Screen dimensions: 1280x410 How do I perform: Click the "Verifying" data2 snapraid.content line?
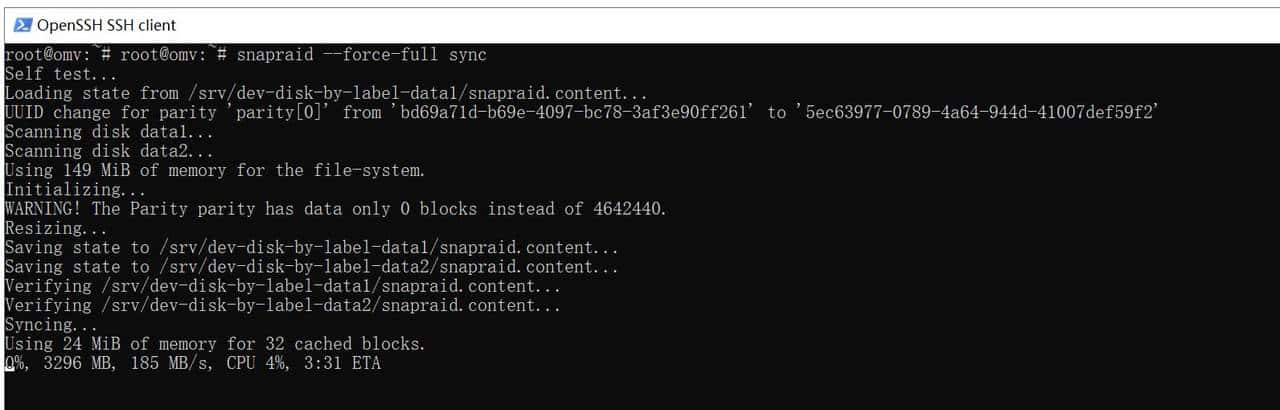282,305
